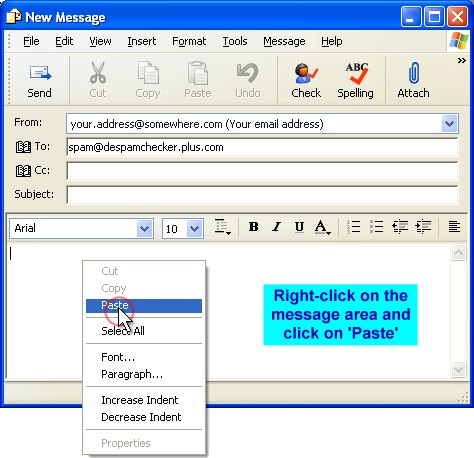Toggle underline formatting
Screen dimensions: 474x458
(x=299, y=227)
